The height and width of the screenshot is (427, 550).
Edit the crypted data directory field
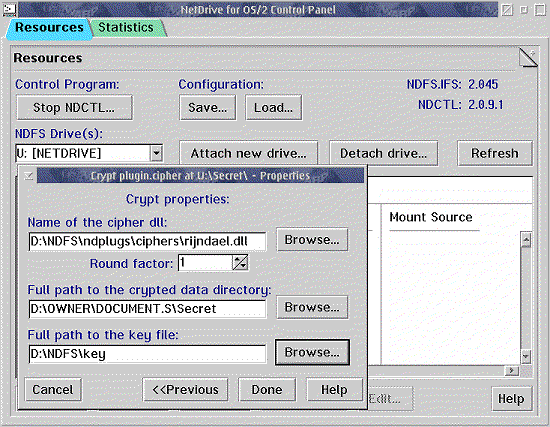point(147,309)
